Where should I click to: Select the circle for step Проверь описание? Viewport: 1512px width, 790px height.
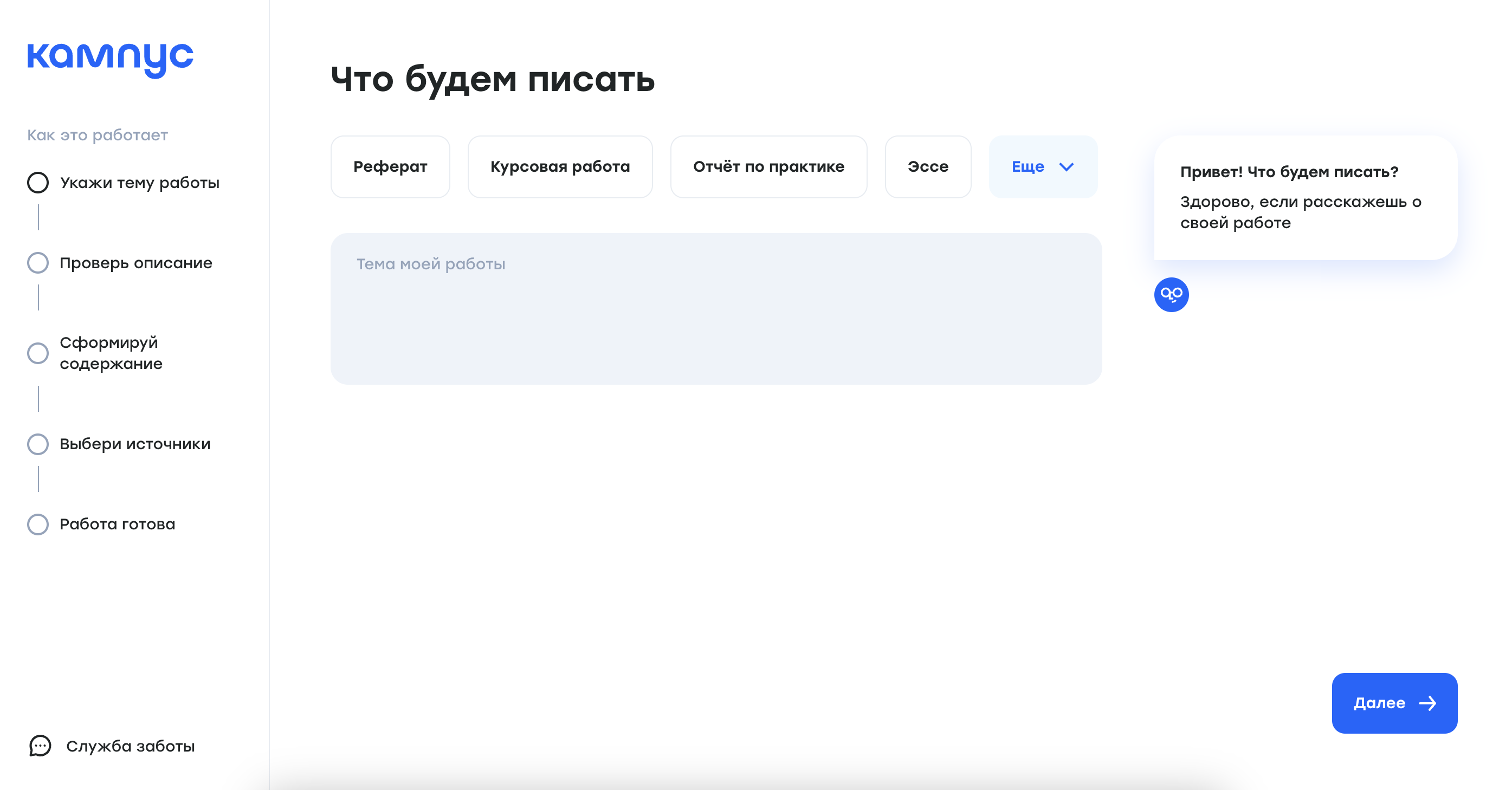[38, 263]
